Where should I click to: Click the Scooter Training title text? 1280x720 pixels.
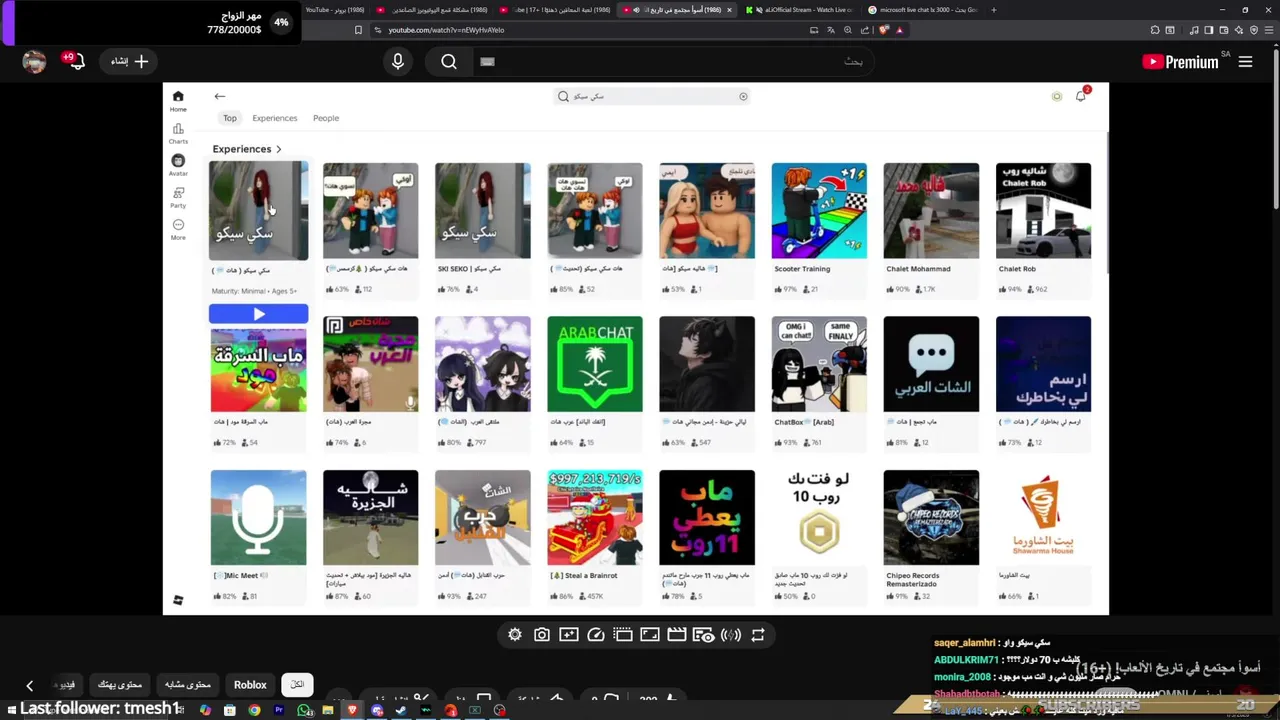(802, 269)
